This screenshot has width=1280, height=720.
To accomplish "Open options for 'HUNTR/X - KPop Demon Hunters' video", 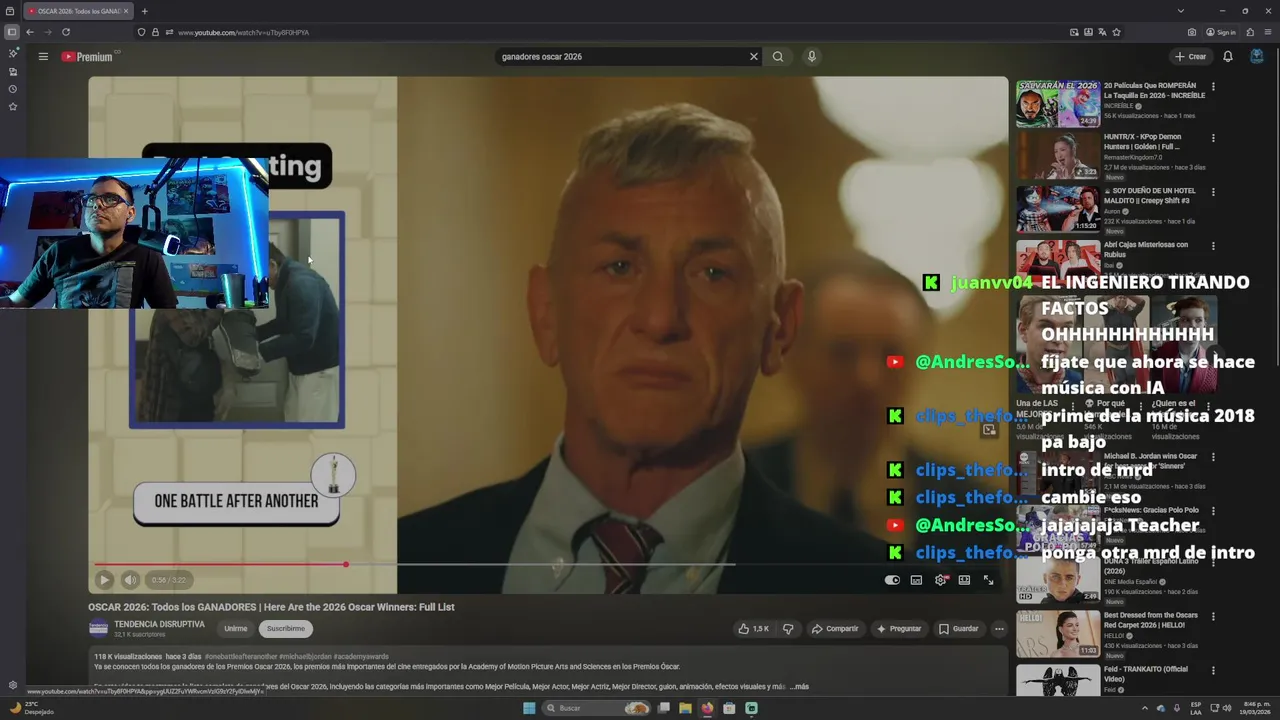I will coord(1213,138).
